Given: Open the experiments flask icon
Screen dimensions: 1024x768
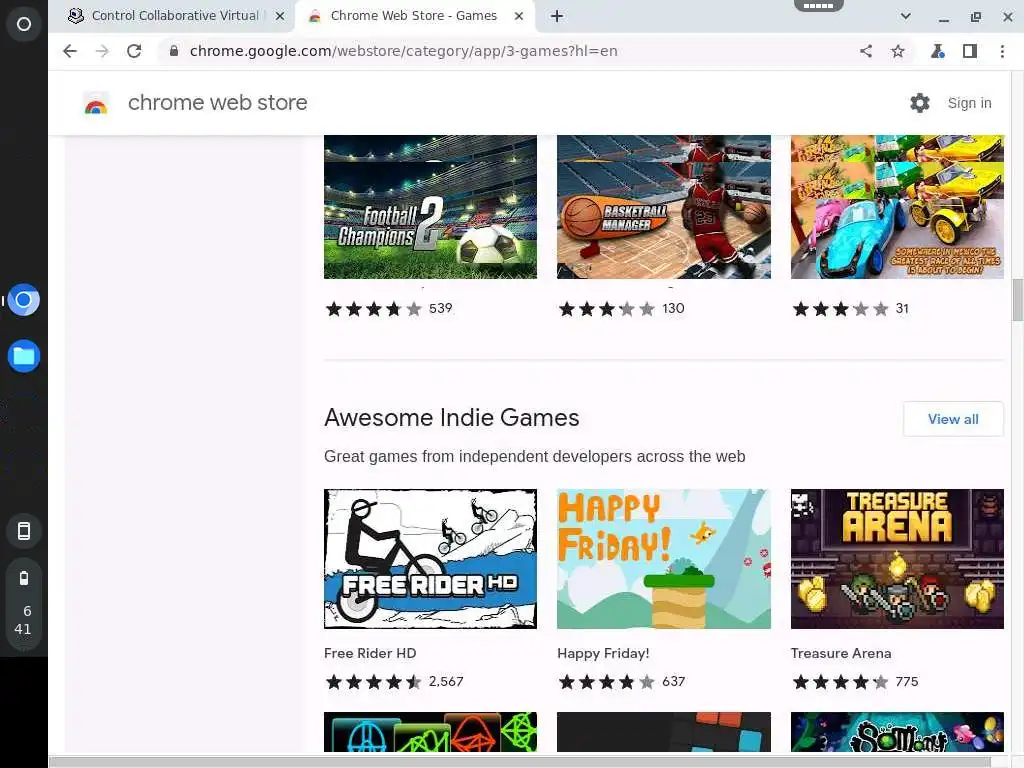Looking at the screenshot, I should pyautogui.click(x=938, y=51).
